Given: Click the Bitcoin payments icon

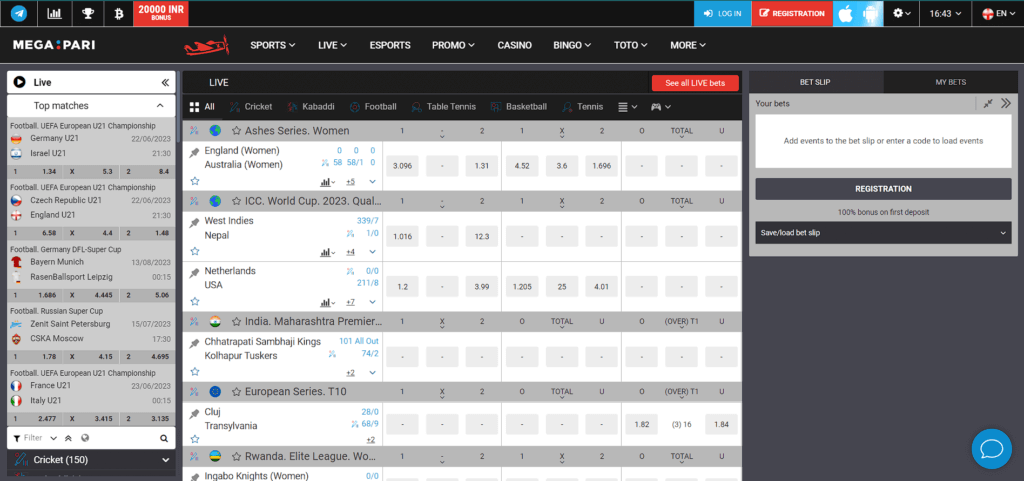Looking at the screenshot, I should click(119, 13).
